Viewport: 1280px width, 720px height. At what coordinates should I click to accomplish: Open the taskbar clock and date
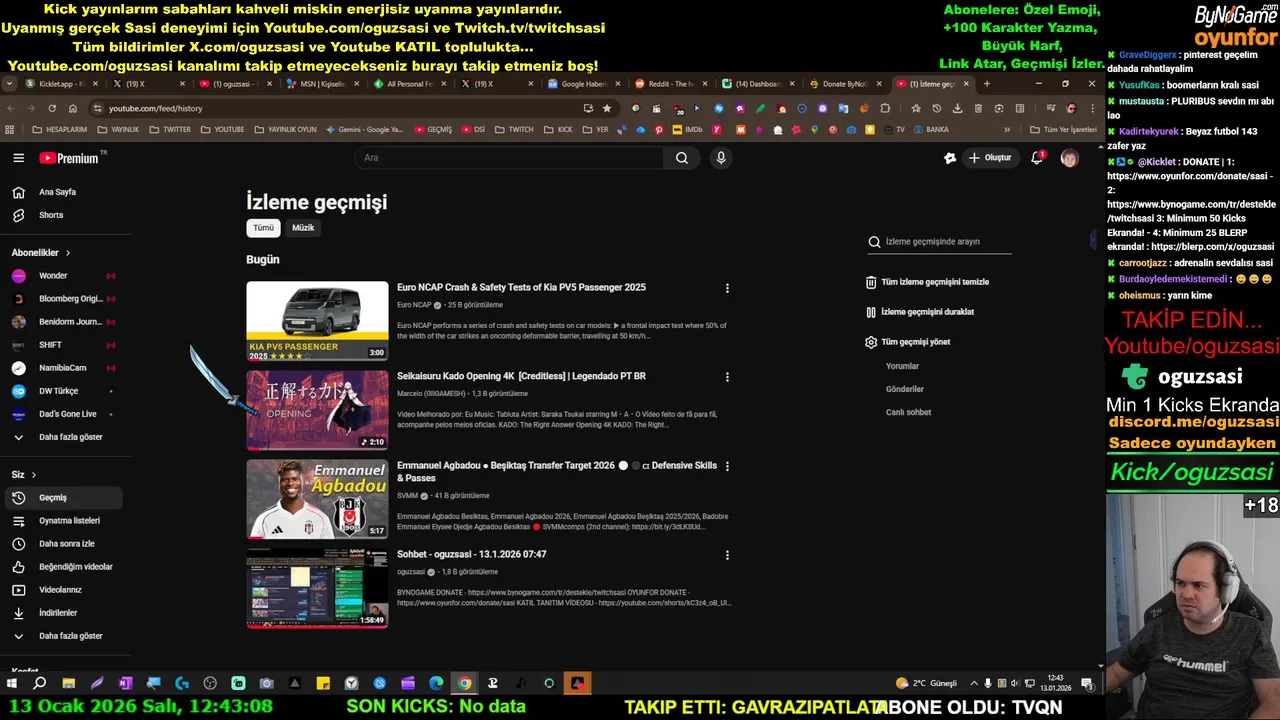[1055, 683]
